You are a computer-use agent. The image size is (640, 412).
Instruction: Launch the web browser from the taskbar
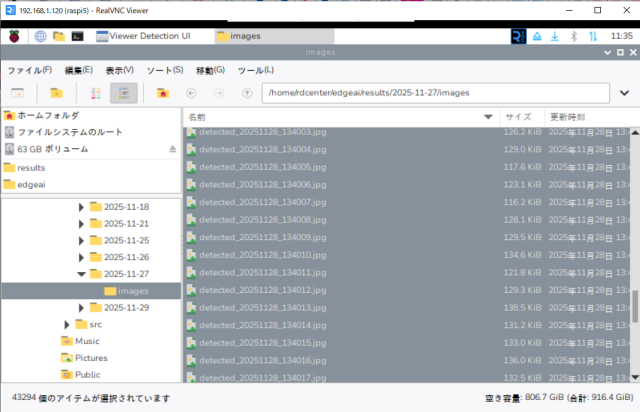pos(40,36)
